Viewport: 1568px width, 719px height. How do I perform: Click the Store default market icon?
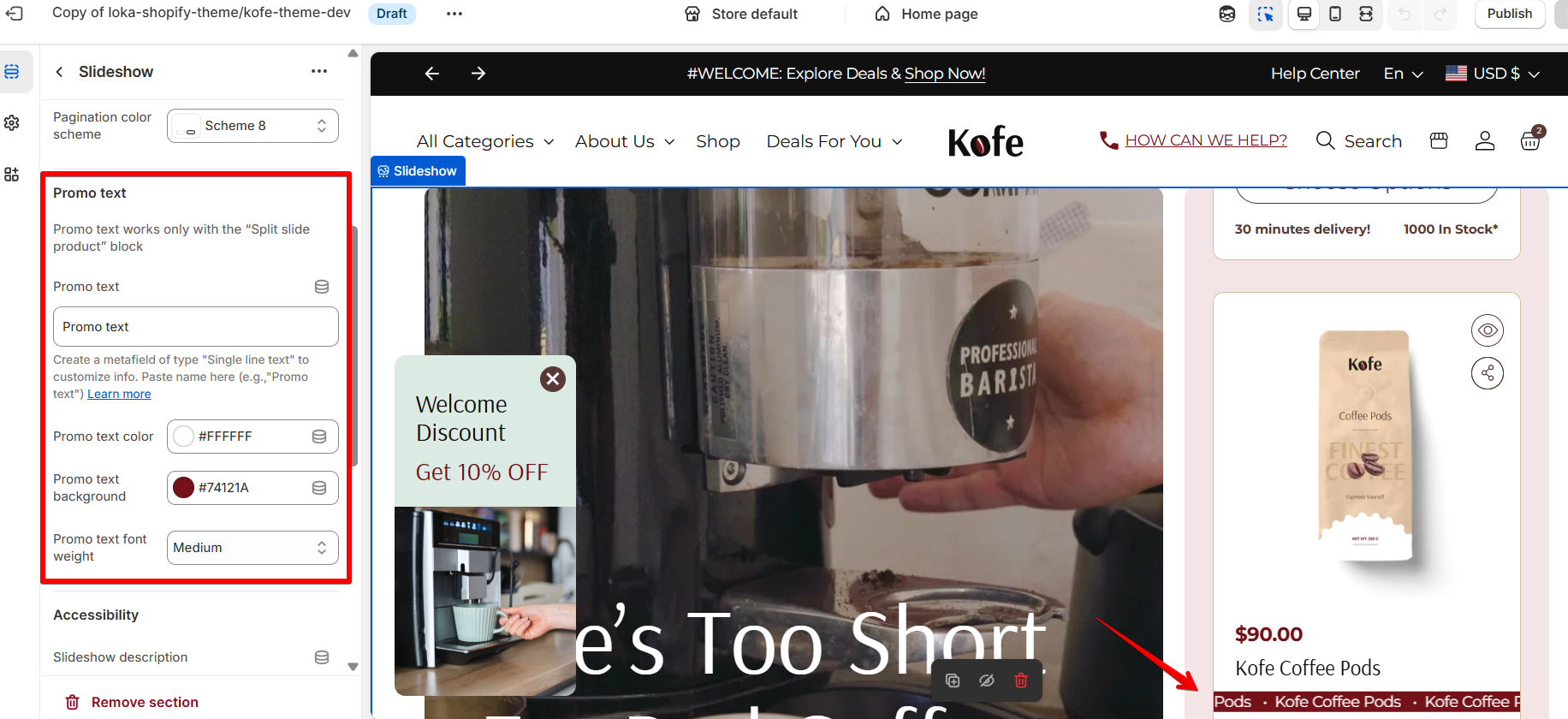click(692, 14)
